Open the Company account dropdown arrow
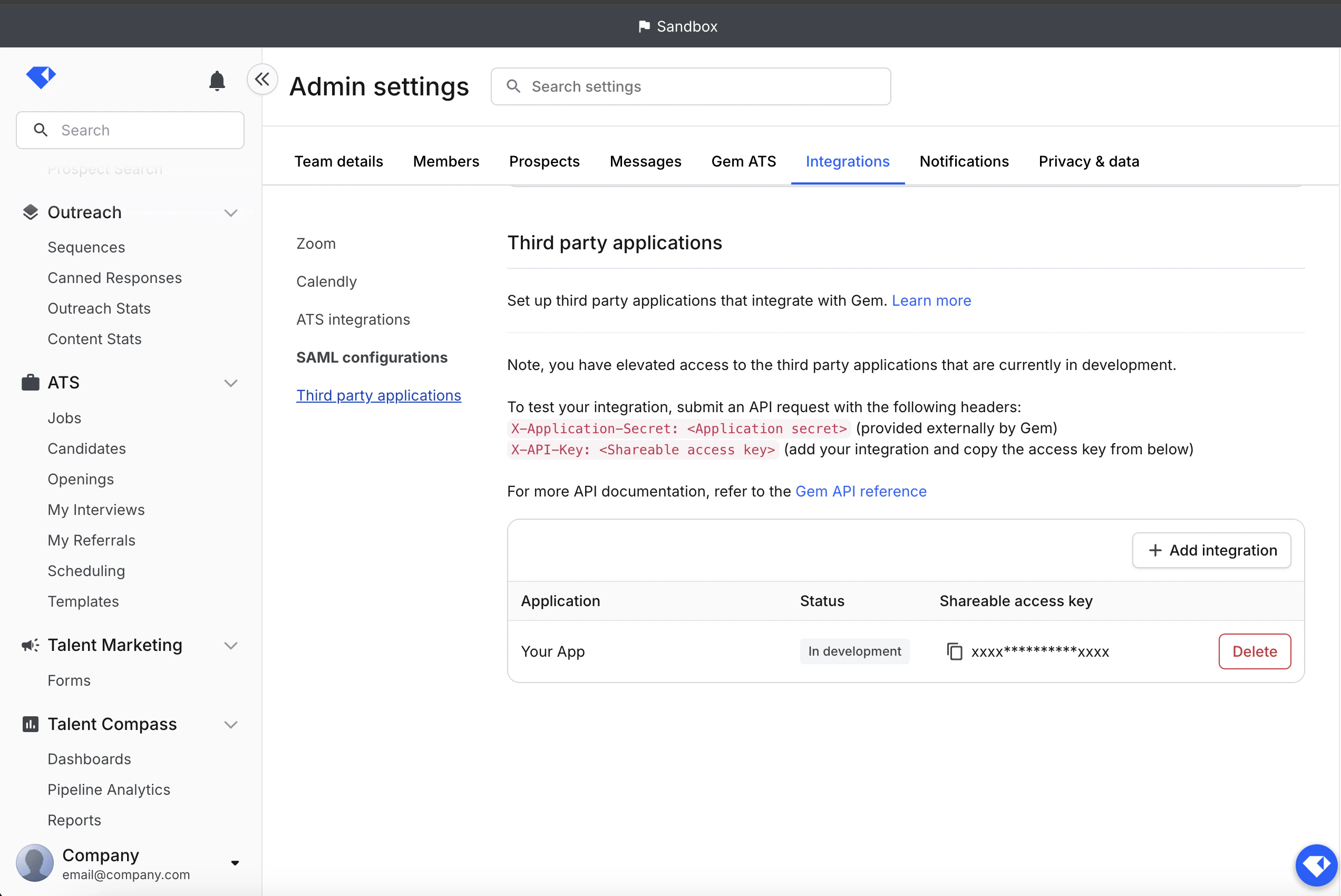Image resolution: width=1341 pixels, height=896 pixels. pyautogui.click(x=235, y=863)
